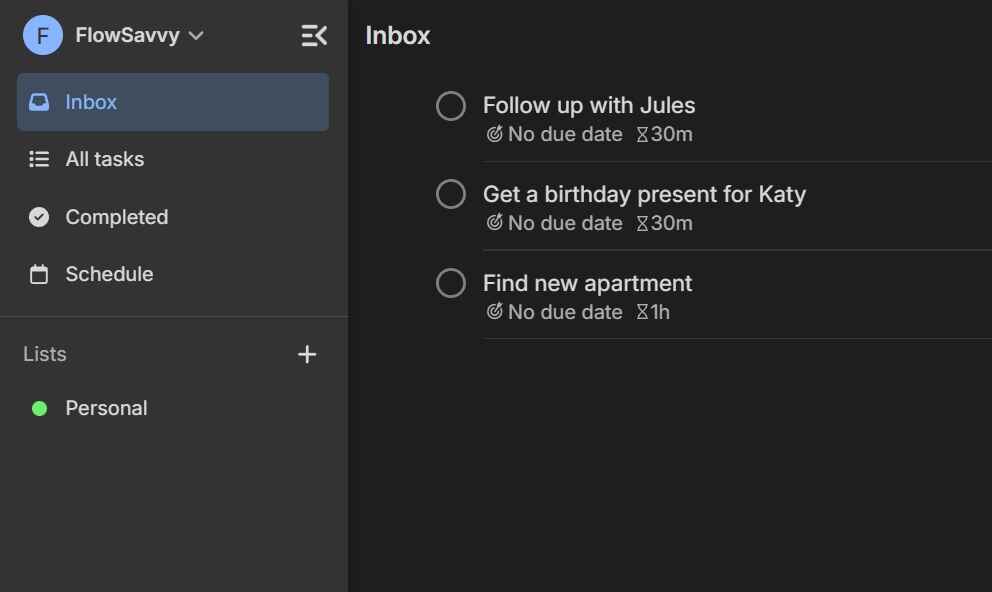Check off Follow up with Jules

(x=450, y=105)
